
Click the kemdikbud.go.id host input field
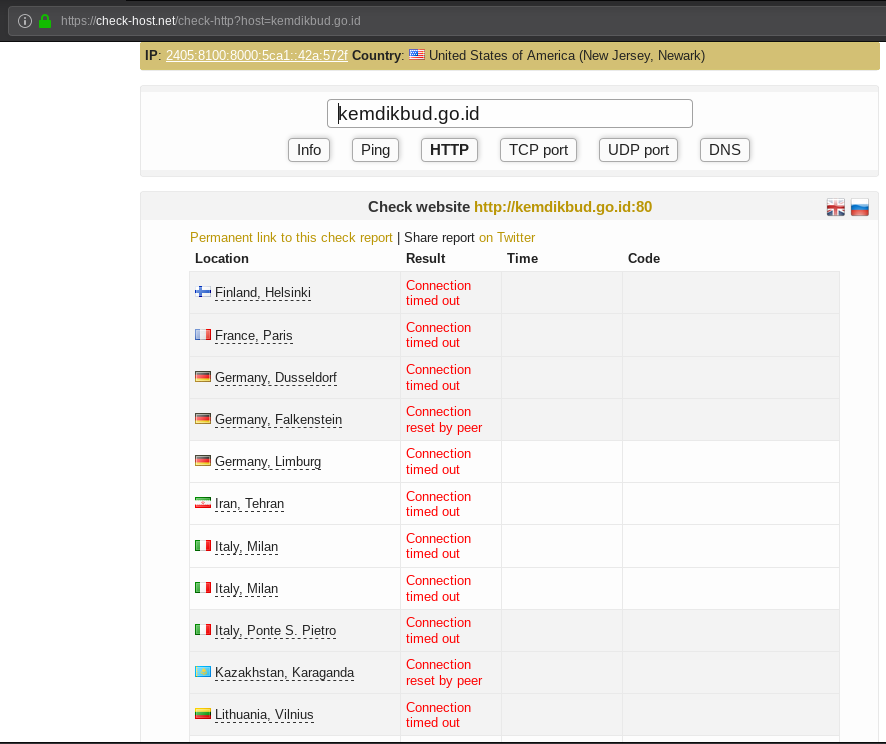pos(510,114)
